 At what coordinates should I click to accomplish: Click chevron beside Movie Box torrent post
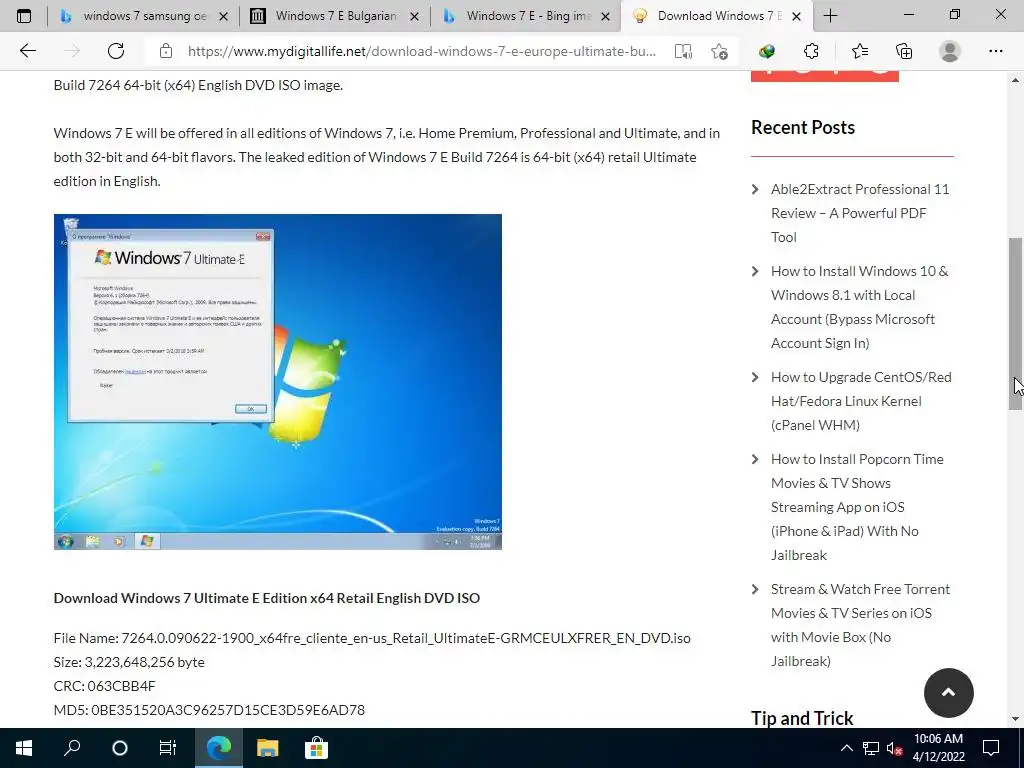point(756,589)
